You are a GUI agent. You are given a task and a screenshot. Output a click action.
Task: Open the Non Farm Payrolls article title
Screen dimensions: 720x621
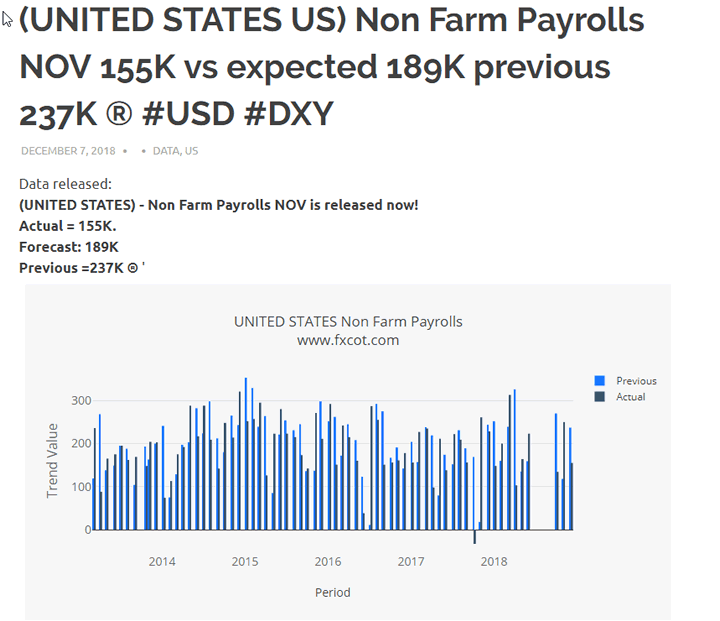coord(330,67)
